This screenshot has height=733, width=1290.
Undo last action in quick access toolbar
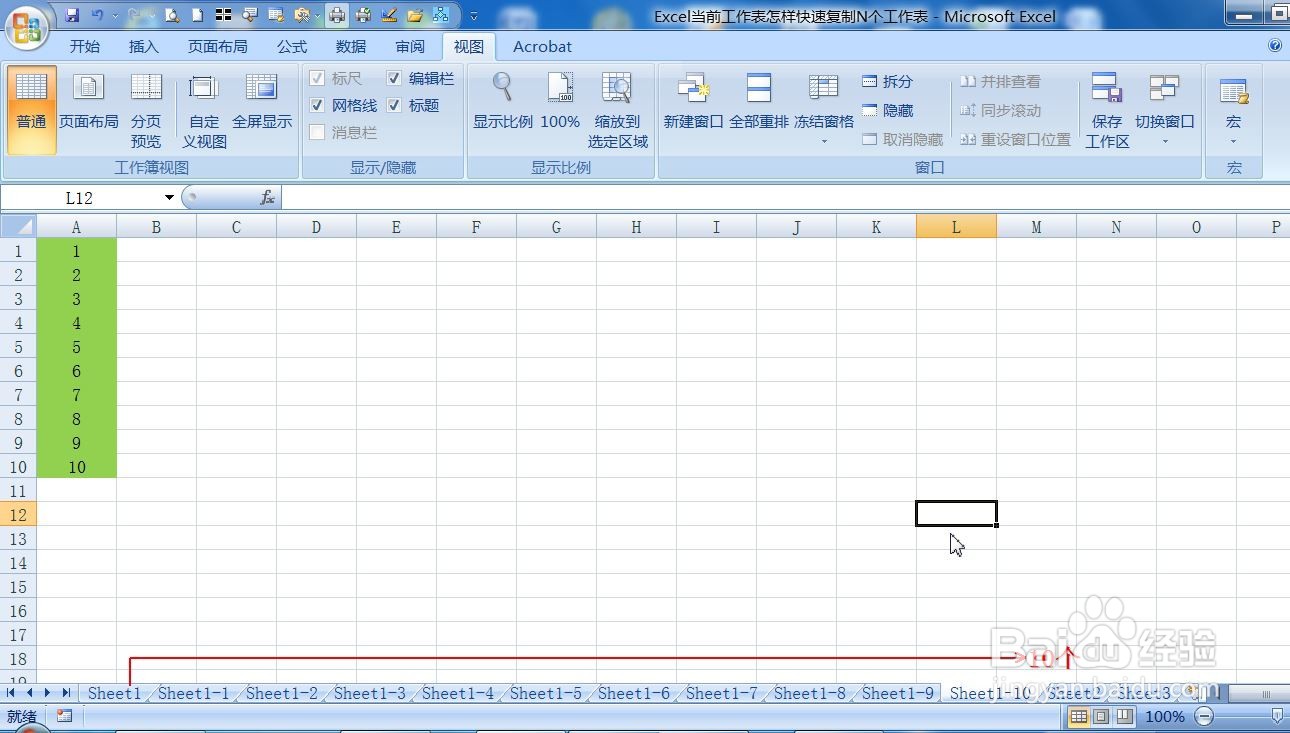pos(98,15)
